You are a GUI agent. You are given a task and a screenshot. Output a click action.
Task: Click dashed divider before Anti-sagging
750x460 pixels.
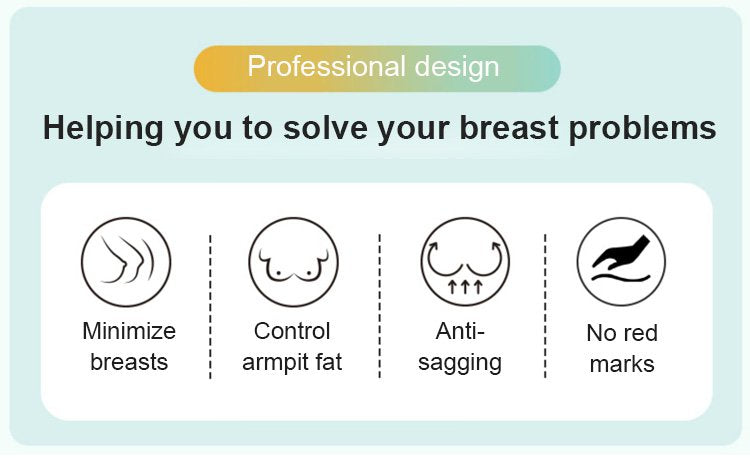[379, 306]
